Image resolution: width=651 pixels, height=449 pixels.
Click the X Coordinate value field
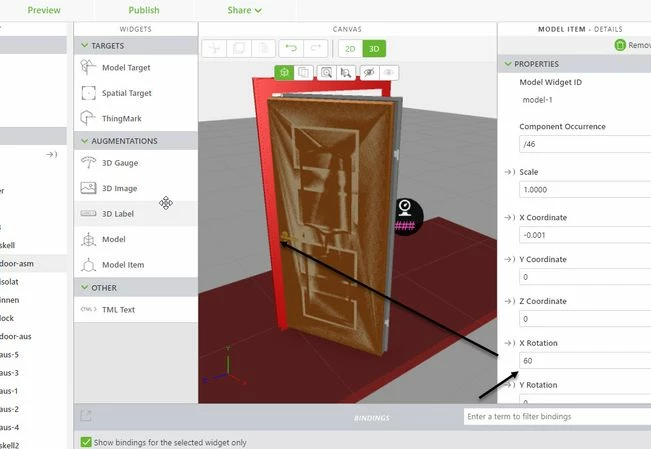pyautogui.click(x=585, y=235)
